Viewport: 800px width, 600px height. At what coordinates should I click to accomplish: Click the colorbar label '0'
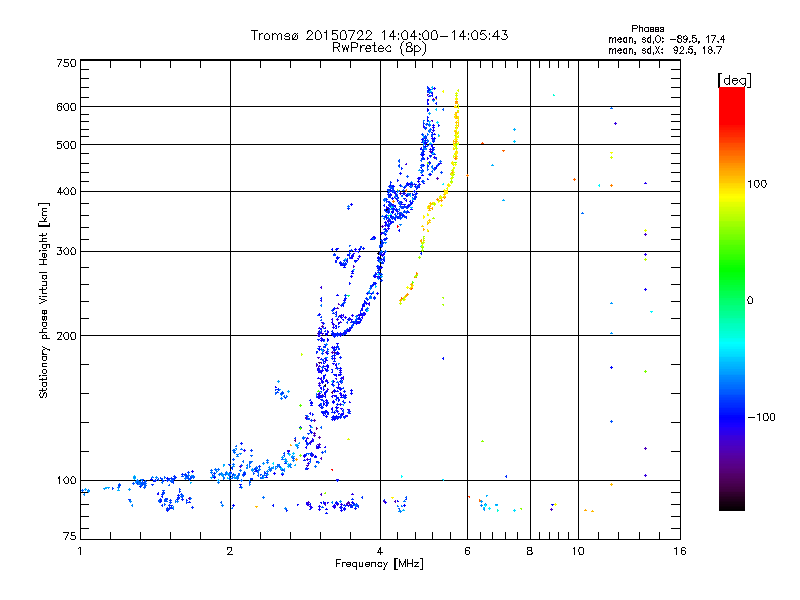(x=750, y=301)
